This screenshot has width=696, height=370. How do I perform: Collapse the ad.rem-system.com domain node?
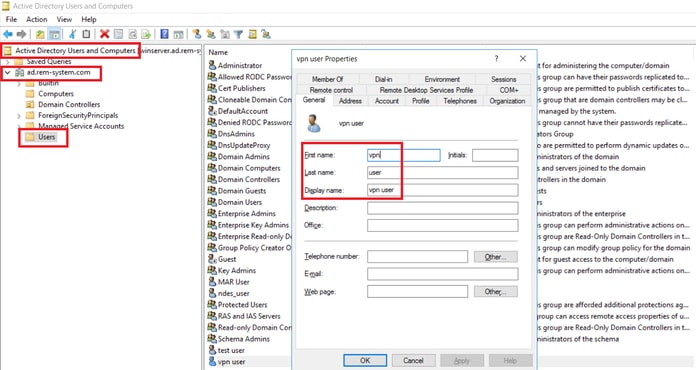(x=8, y=72)
